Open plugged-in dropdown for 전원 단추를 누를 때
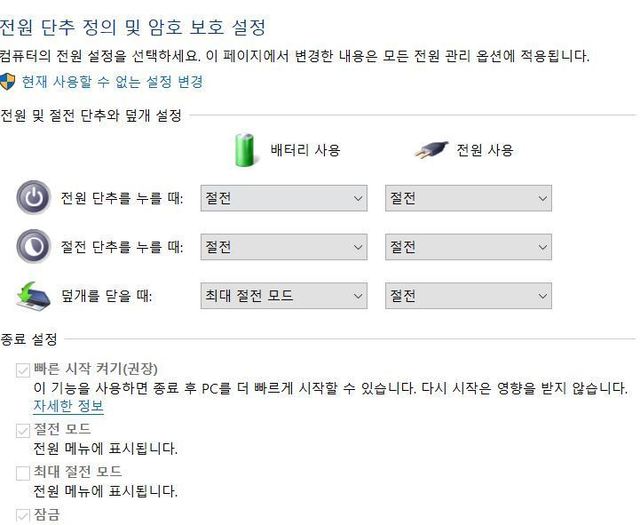 point(468,198)
